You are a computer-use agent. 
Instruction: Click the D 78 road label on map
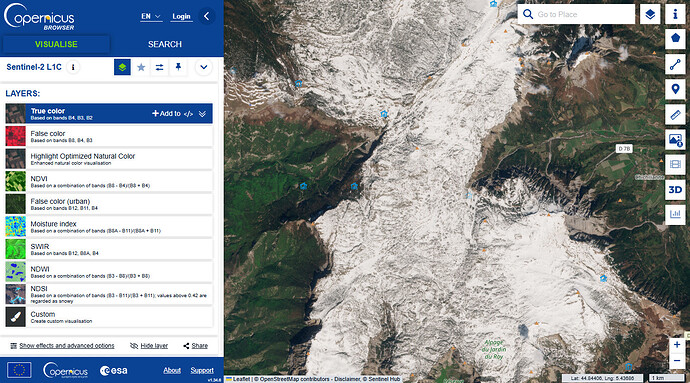(x=624, y=149)
